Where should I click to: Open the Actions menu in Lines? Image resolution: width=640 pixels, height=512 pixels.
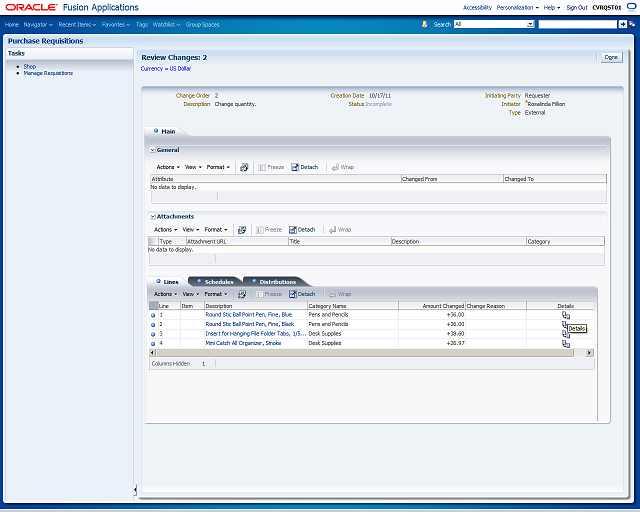click(x=165, y=294)
